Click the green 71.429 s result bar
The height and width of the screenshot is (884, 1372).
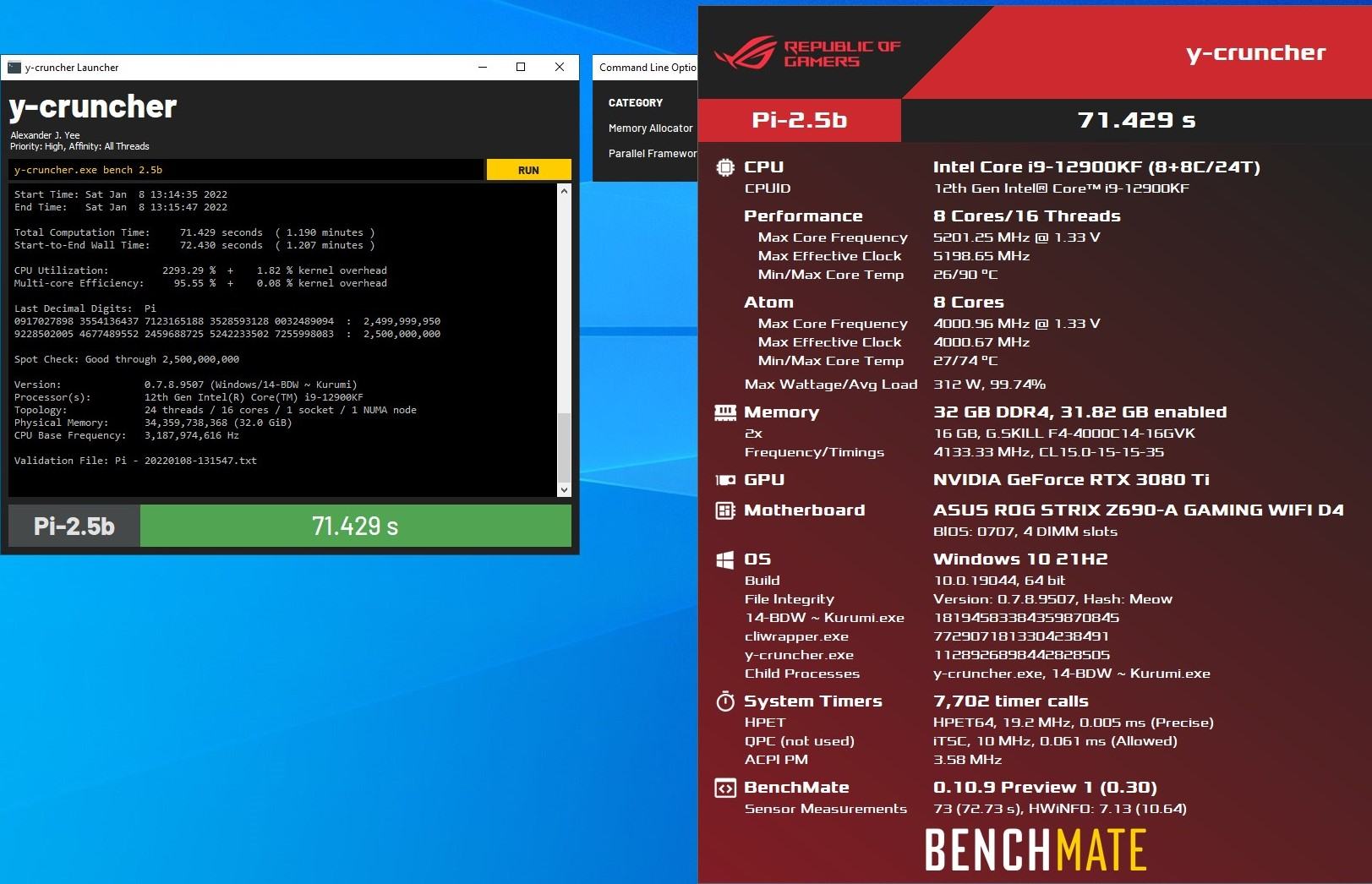(x=355, y=526)
